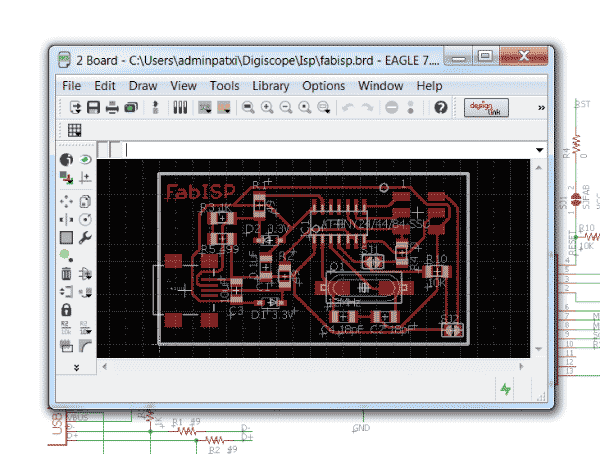Open the Draw menu
This screenshot has width=600, height=454.
pyautogui.click(x=143, y=86)
